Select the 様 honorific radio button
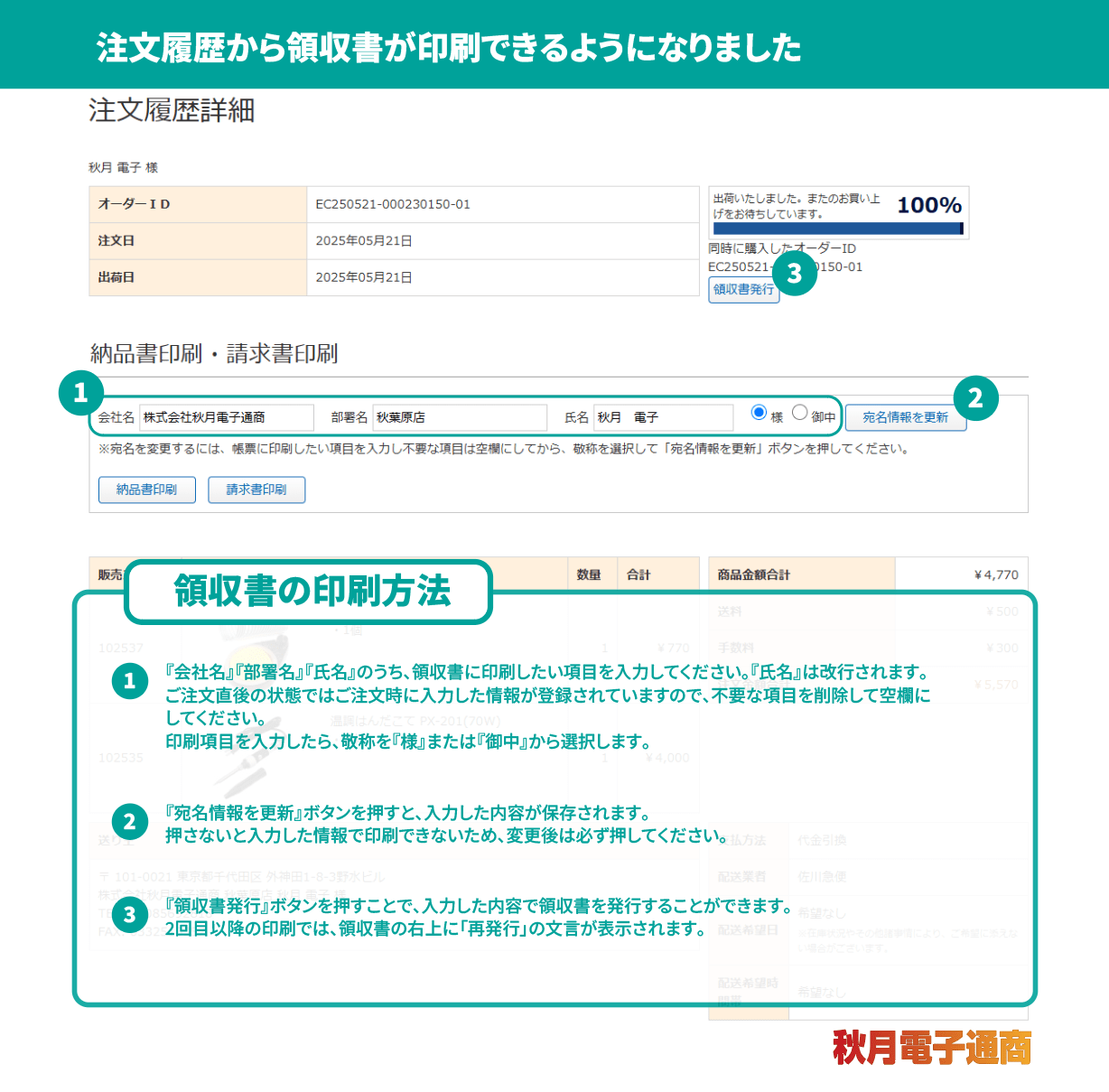 click(x=759, y=412)
